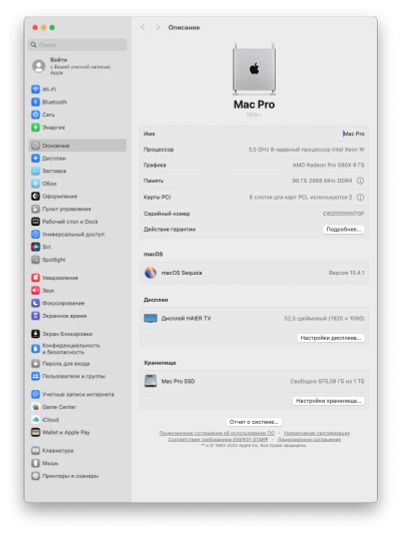
Task: Select Дисплеи in the sidebar
Action: (x=49, y=158)
